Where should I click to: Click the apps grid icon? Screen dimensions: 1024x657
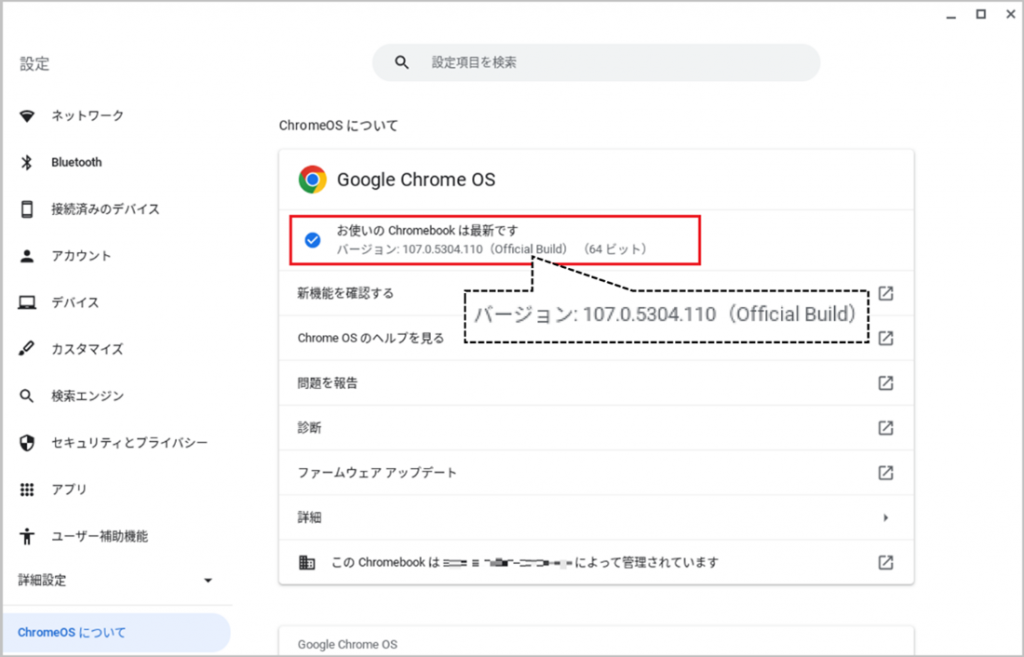(x=28, y=489)
